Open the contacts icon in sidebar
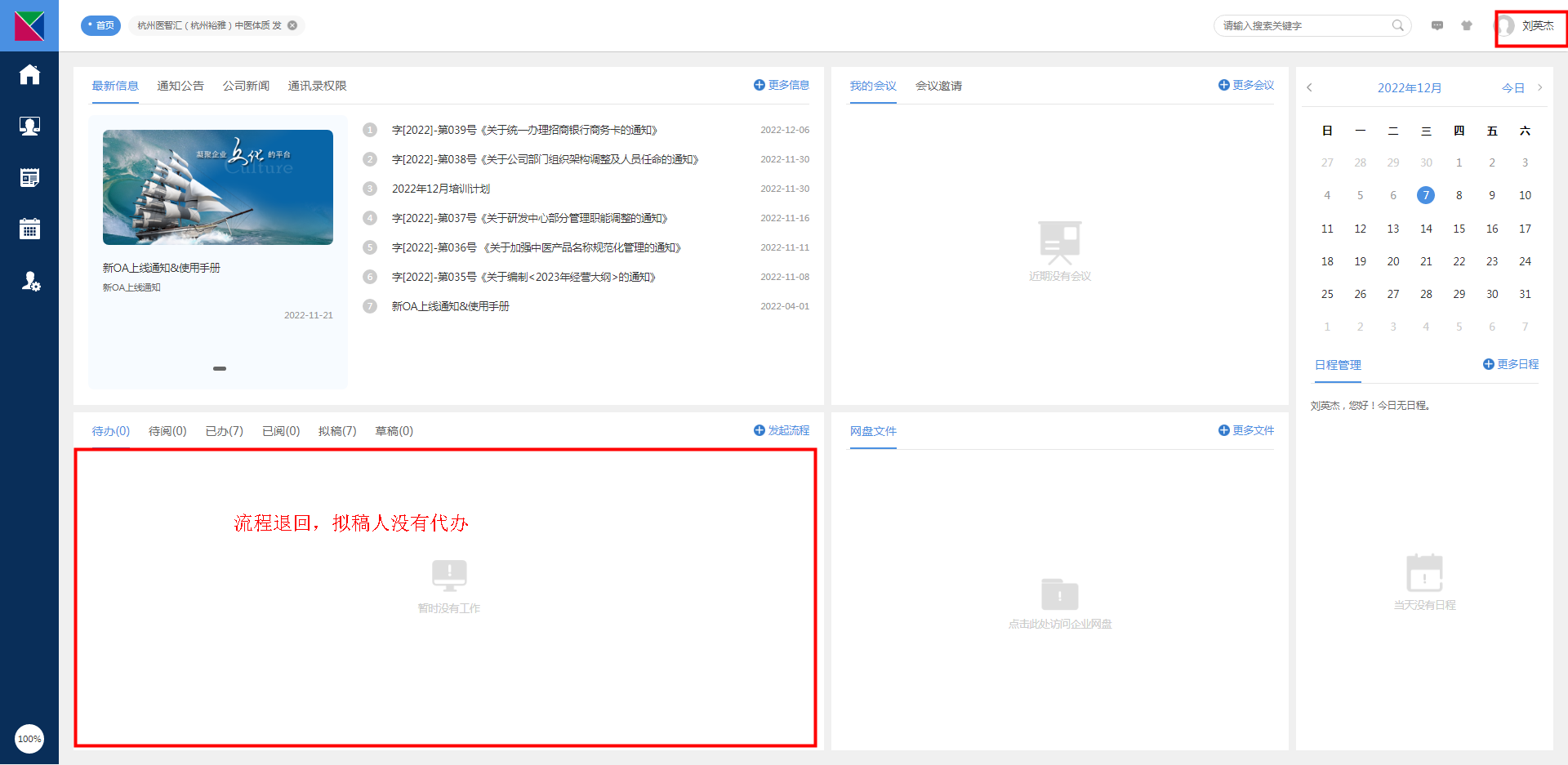Screen dimensions: 1568x765 (x=29, y=126)
